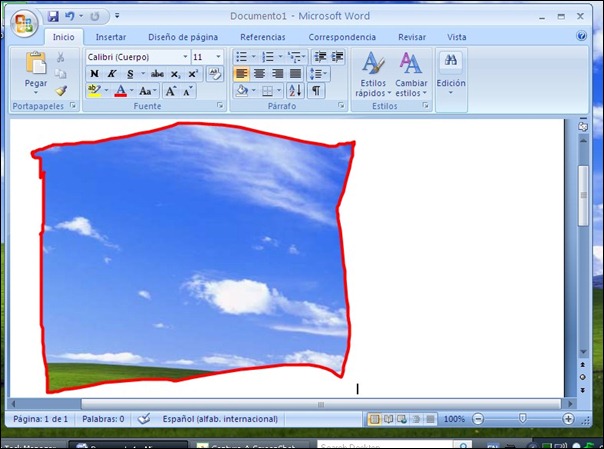Click the multilevel list icon

[x=295, y=57]
